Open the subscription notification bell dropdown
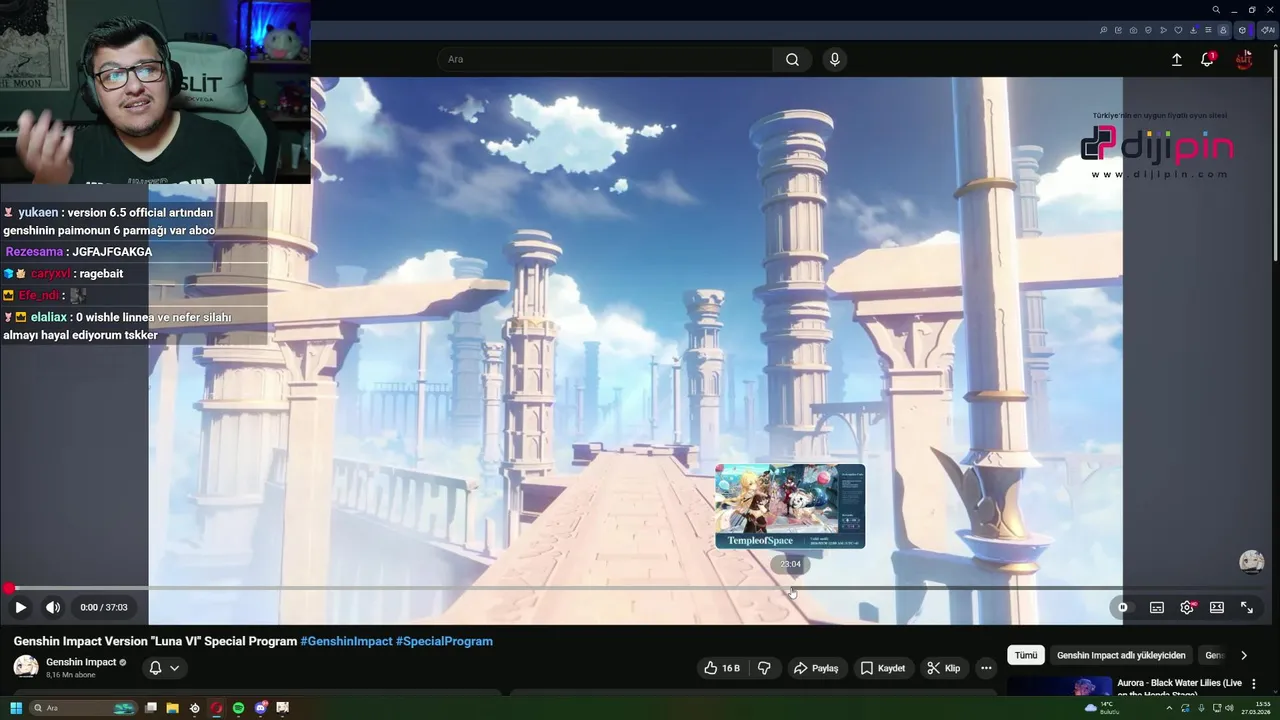The image size is (1280, 720). (164, 668)
